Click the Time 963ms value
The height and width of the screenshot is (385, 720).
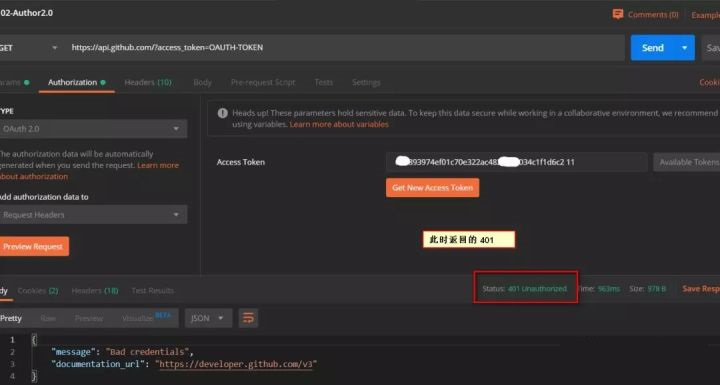click(609, 289)
